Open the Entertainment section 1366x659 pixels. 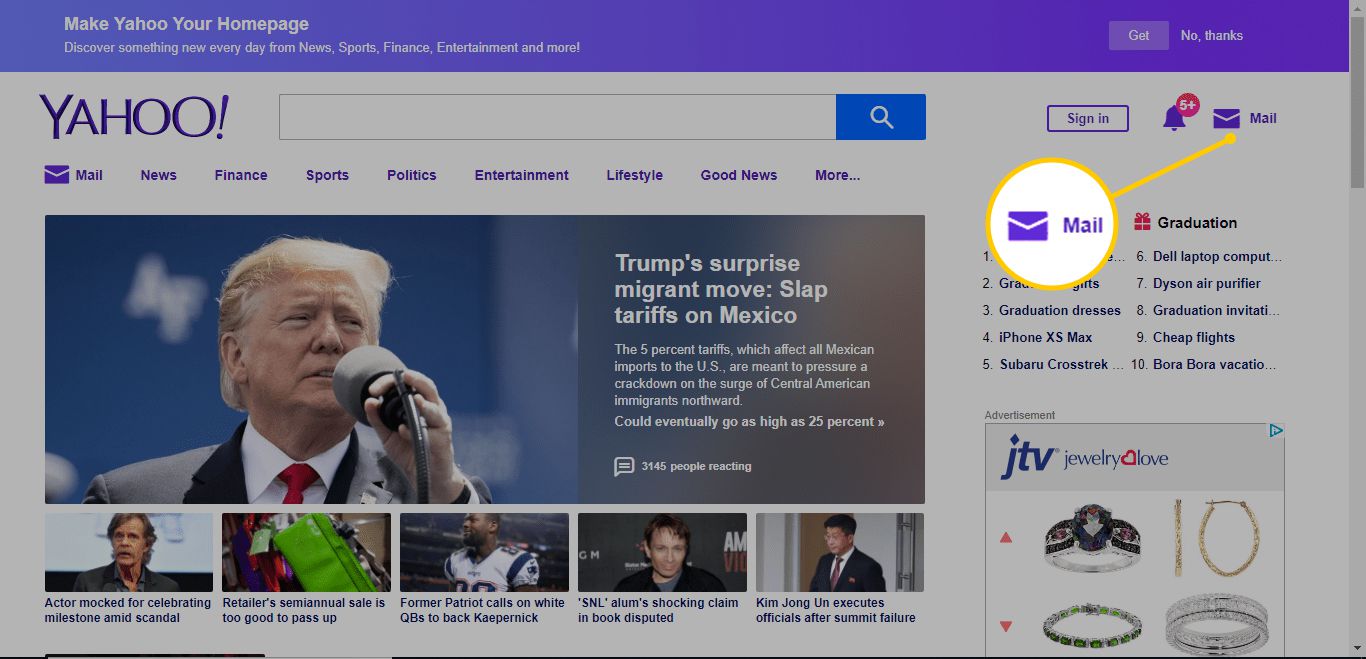pyautogui.click(x=522, y=175)
